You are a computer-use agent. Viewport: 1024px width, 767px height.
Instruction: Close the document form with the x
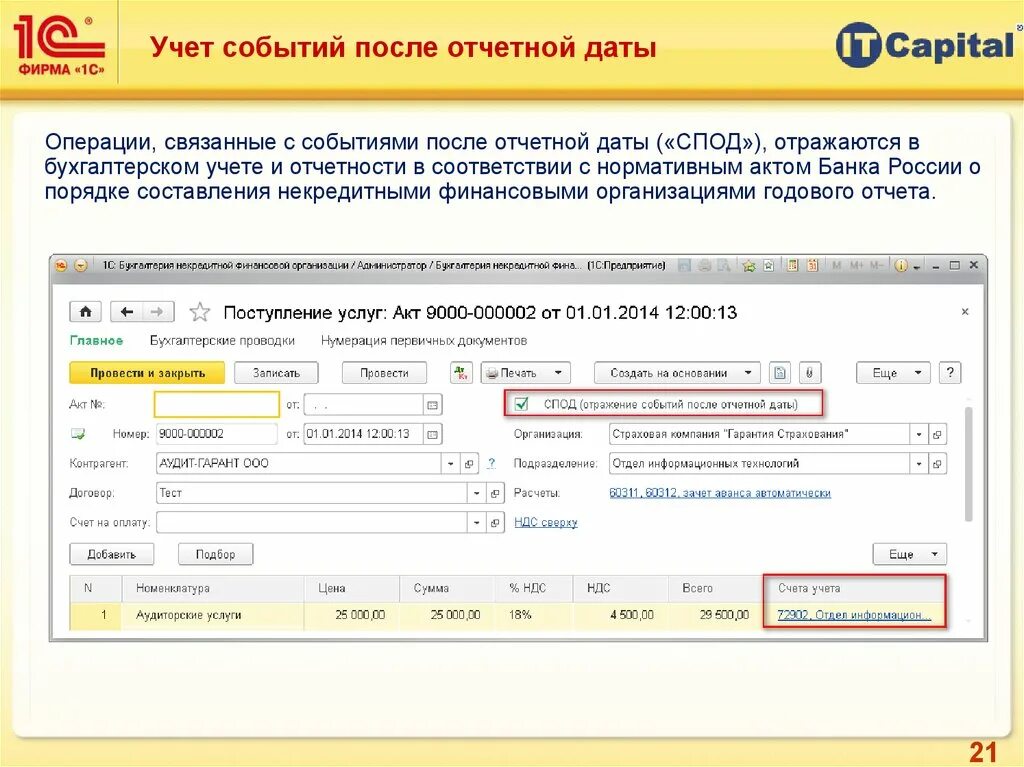pos(965,312)
